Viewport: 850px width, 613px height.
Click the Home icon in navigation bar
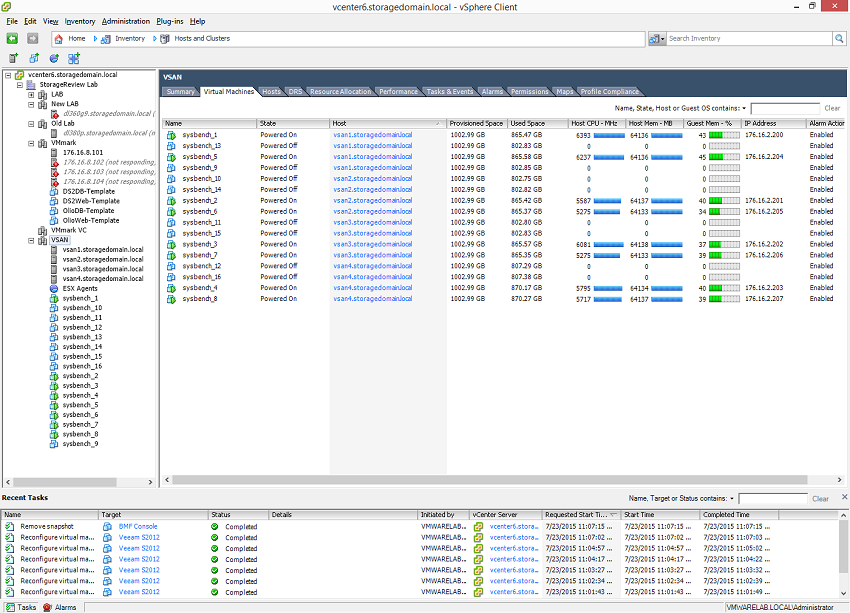coord(59,39)
